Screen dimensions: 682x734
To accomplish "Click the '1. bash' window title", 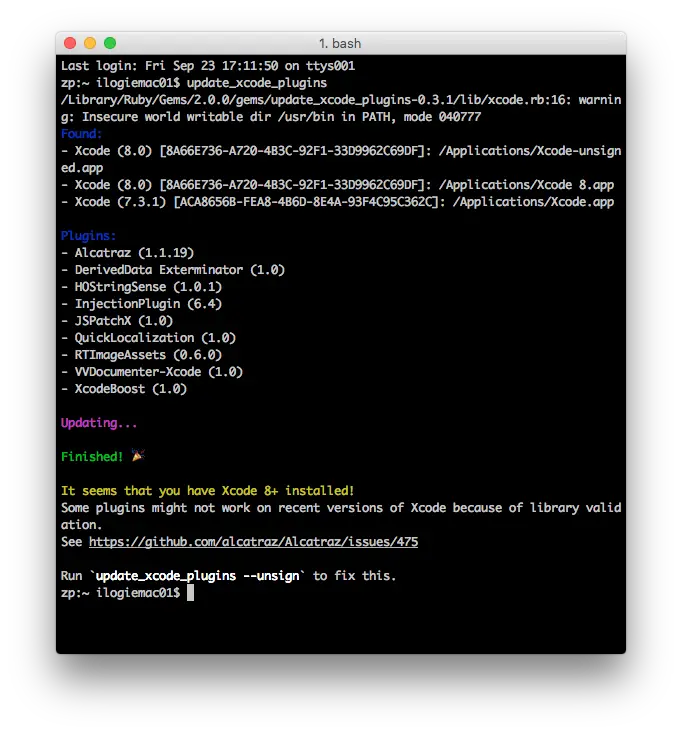I will click(x=340, y=44).
